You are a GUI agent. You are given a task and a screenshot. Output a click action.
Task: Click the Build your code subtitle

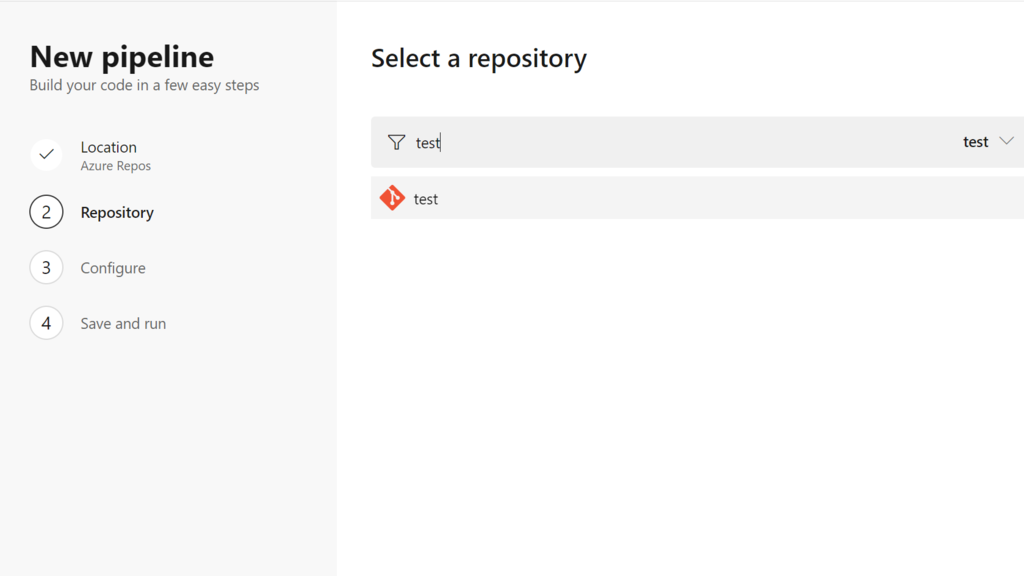click(x=144, y=85)
